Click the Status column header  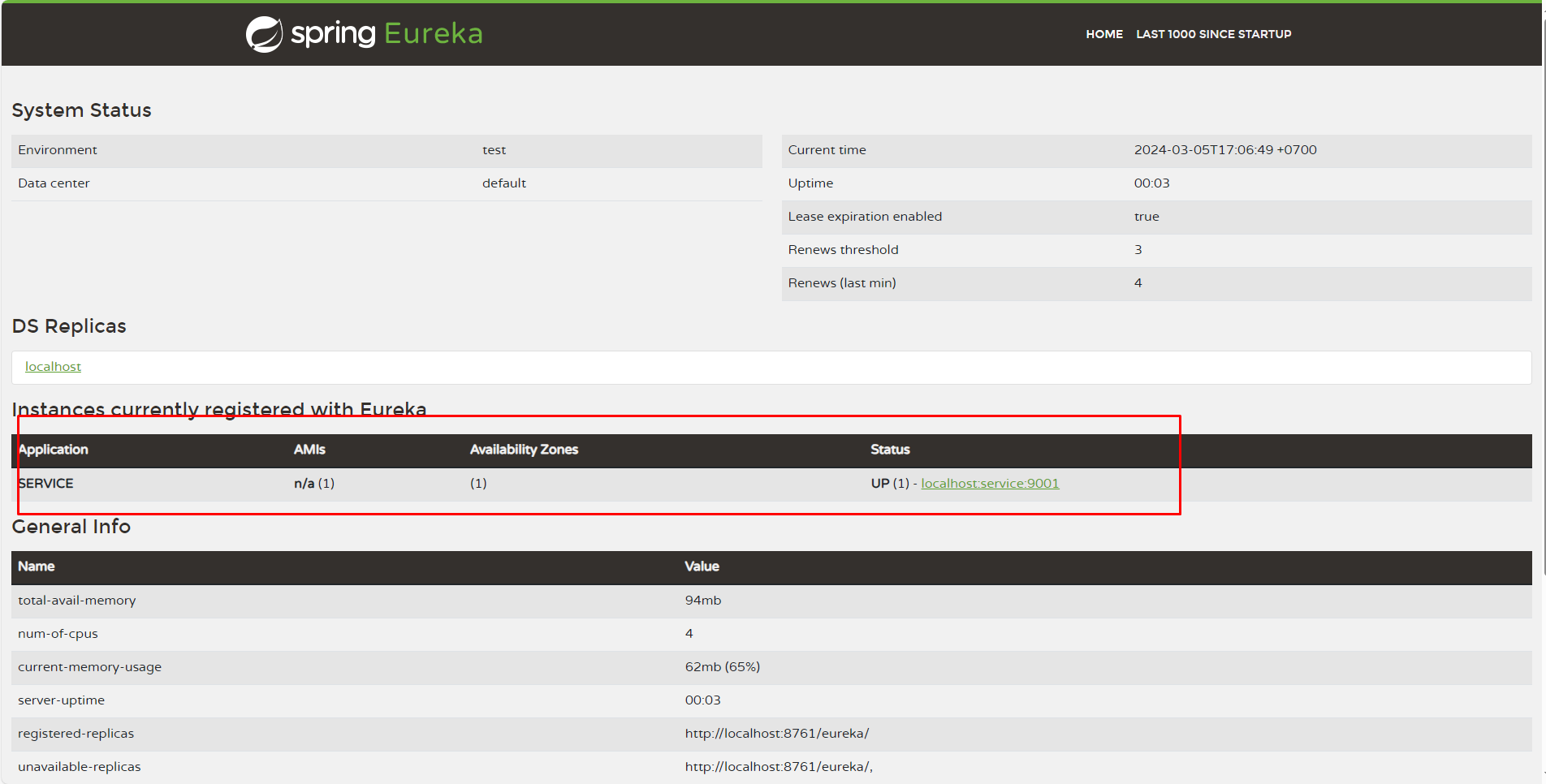coord(890,450)
